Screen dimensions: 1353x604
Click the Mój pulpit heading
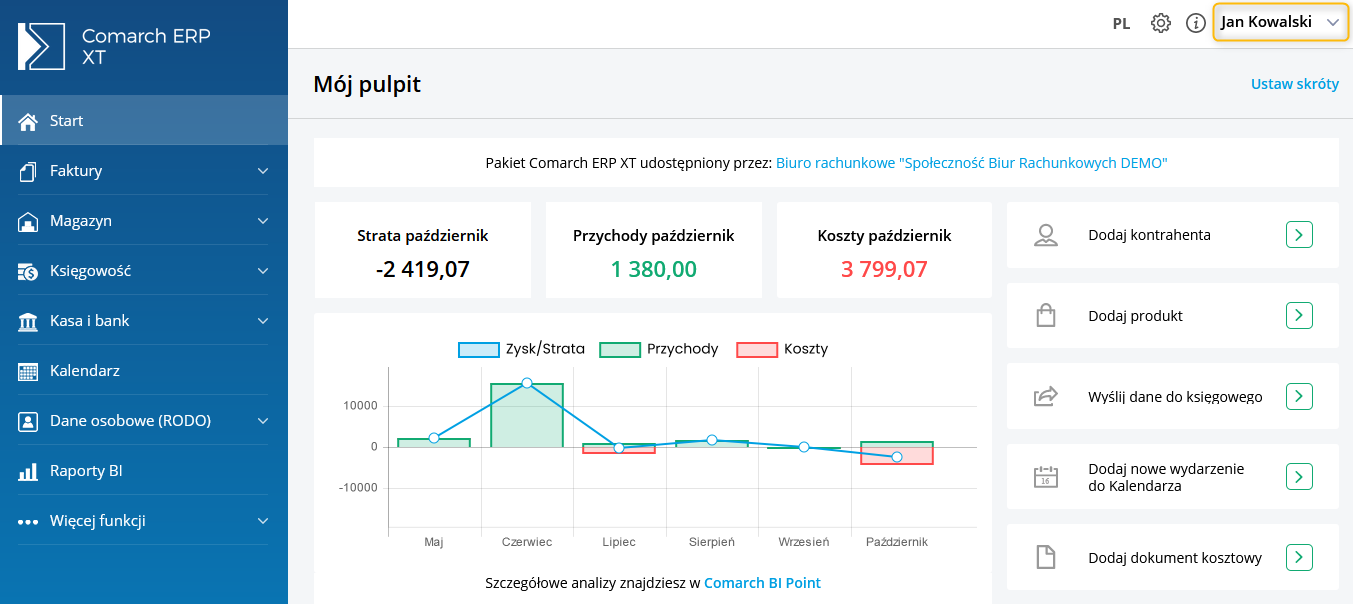pos(367,84)
